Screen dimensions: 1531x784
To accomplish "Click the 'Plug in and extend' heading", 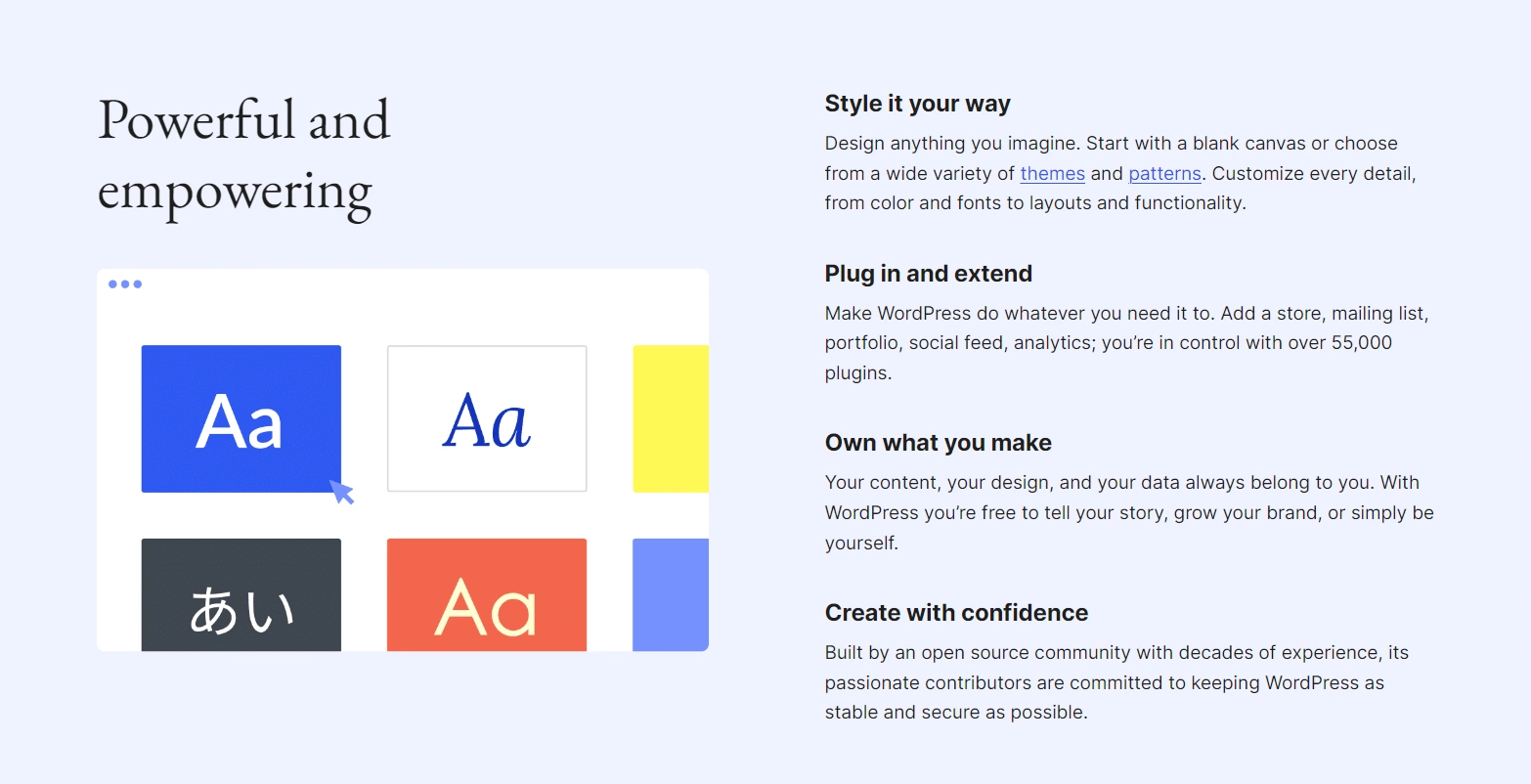I will click(x=928, y=274).
